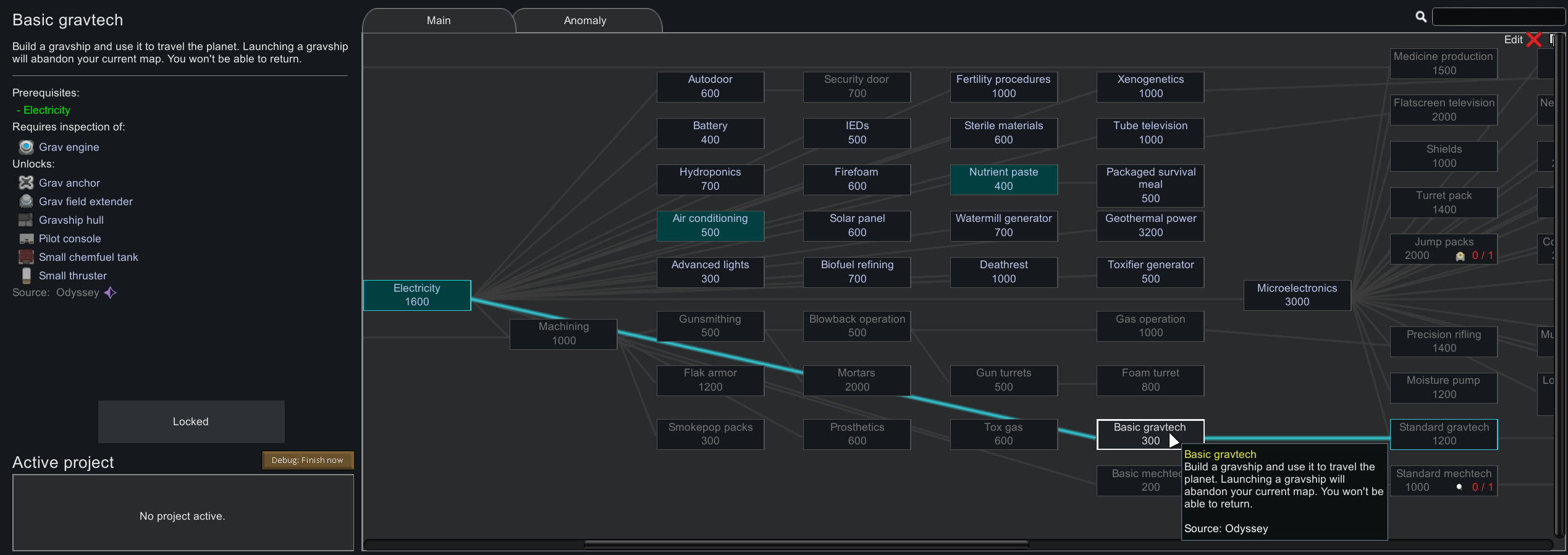Click the vertical scrollbar on right edge
Viewport: 1568px width, 555px height.
[x=1559, y=284]
